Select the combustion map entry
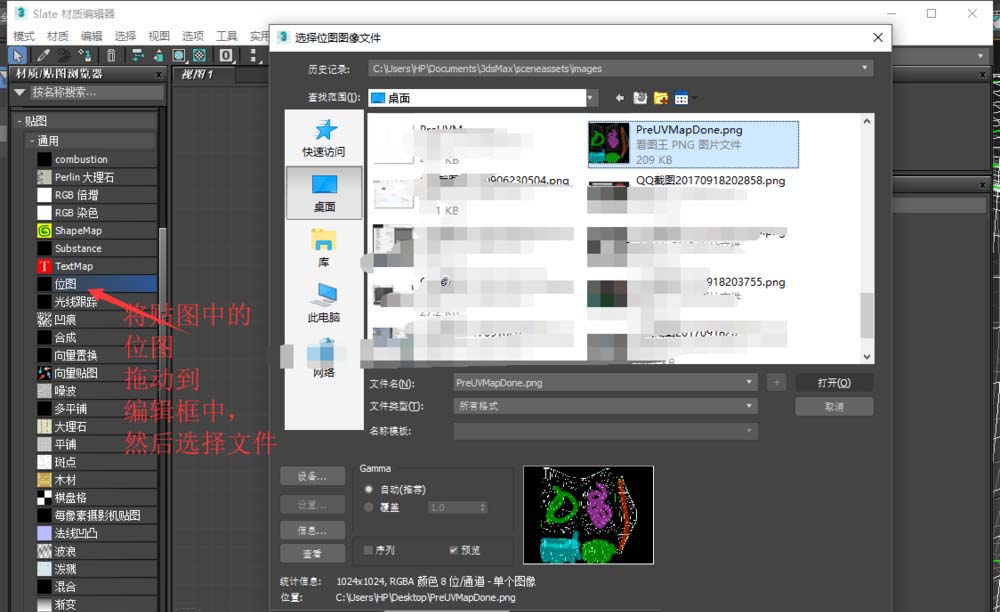Screen dimensions: 1000x612 97,159
